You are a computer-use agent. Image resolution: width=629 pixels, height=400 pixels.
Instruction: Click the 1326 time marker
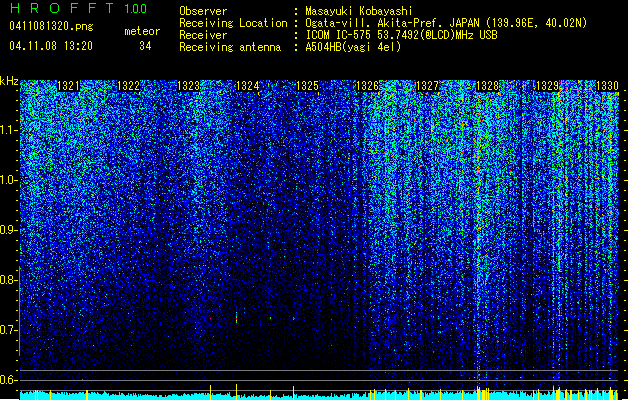[367, 86]
